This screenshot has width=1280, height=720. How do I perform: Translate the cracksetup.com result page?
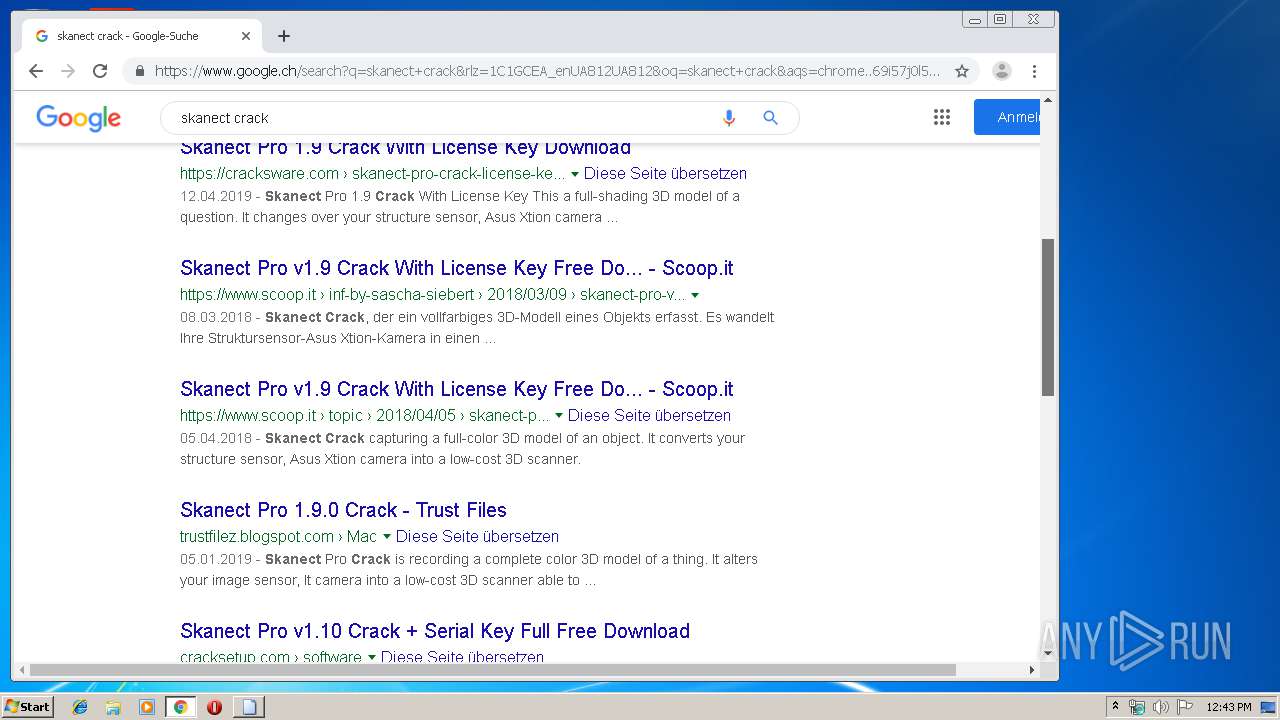pyautogui.click(x=462, y=657)
